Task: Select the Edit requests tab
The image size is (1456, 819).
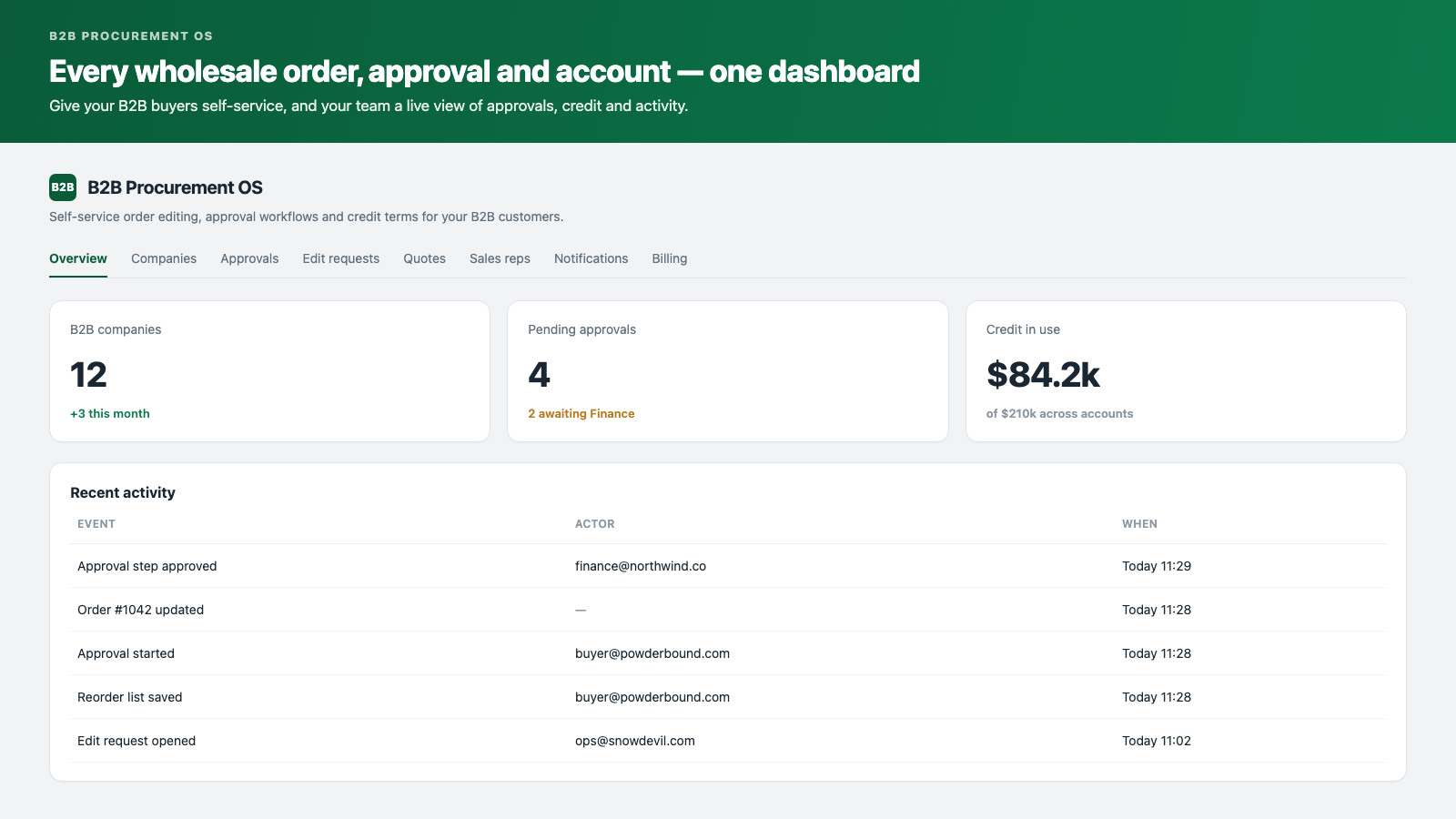Action: (x=341, y=258)
